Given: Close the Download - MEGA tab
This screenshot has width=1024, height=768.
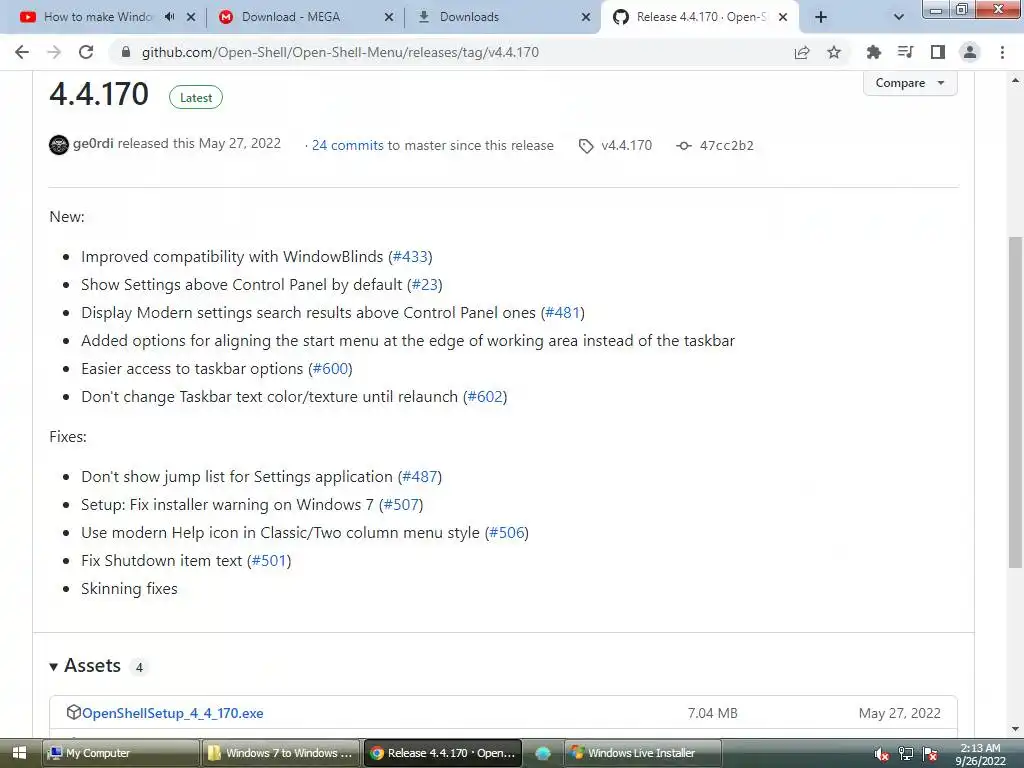Looking at the screenshot, I should [x=389, y=17].
